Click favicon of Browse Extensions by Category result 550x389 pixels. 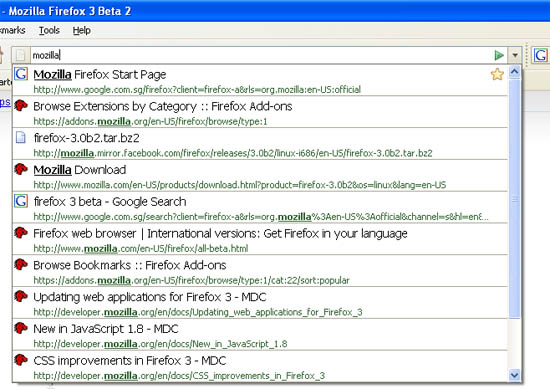point(21,105)
